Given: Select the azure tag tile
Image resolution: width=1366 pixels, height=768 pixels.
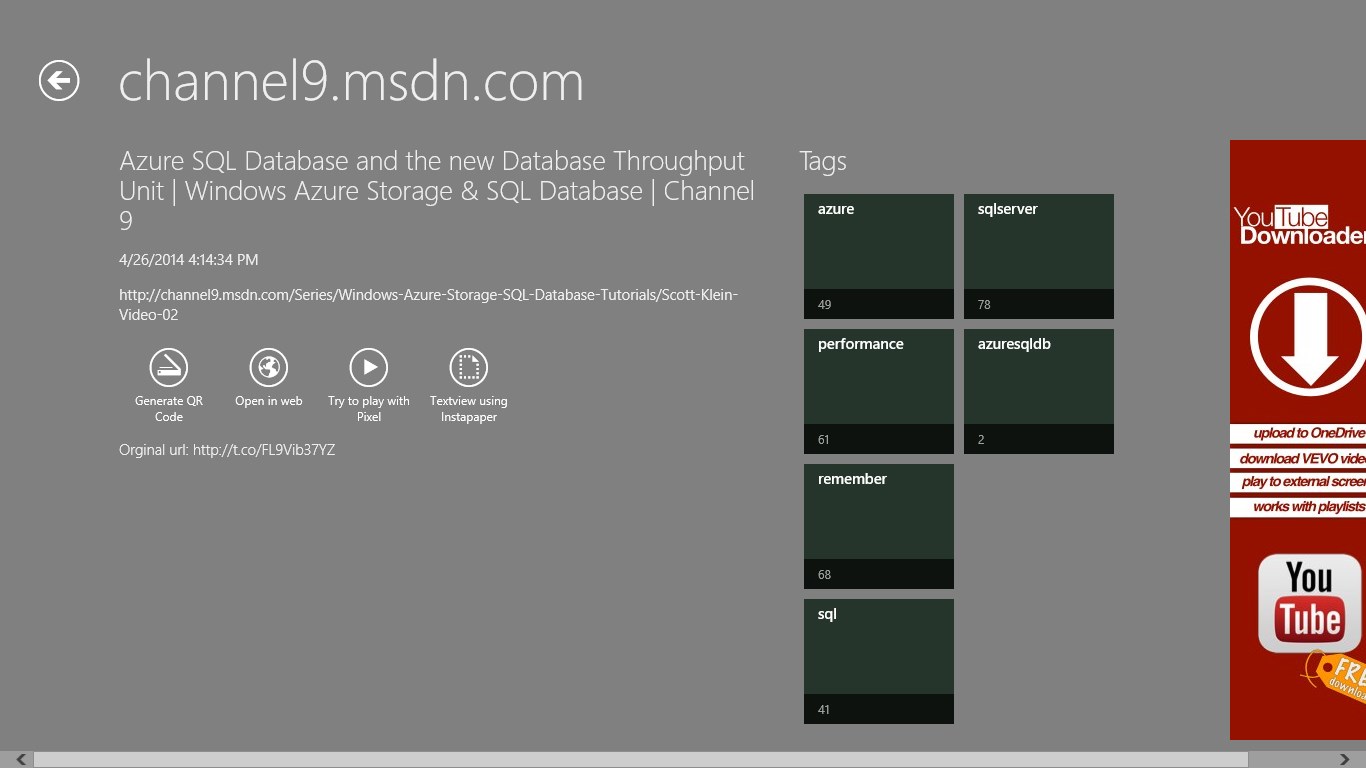Looking at the screenshot, I should pyautogui.click(x=879, y=256).
